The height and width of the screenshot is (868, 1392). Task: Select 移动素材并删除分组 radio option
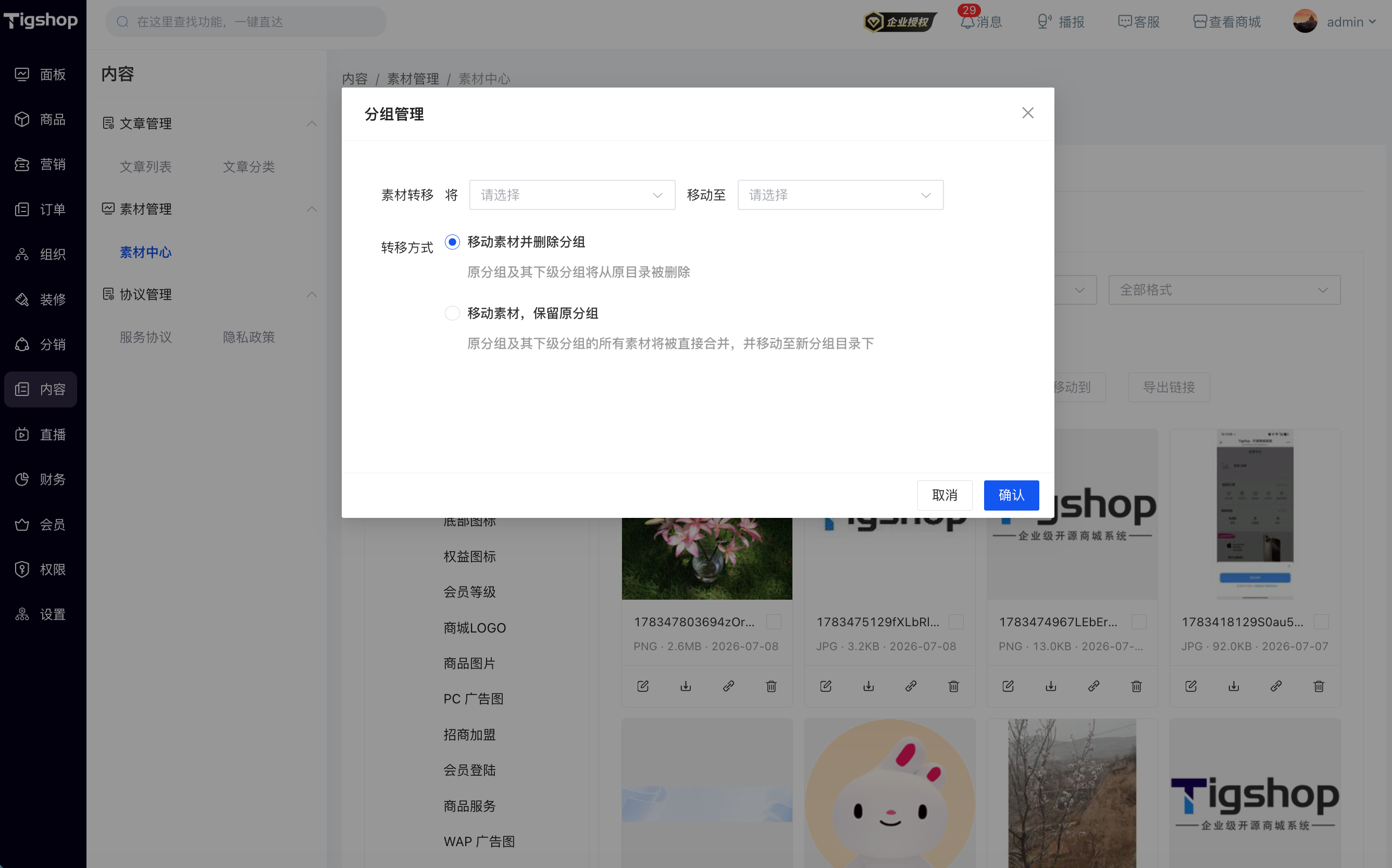tap(452, 242)
